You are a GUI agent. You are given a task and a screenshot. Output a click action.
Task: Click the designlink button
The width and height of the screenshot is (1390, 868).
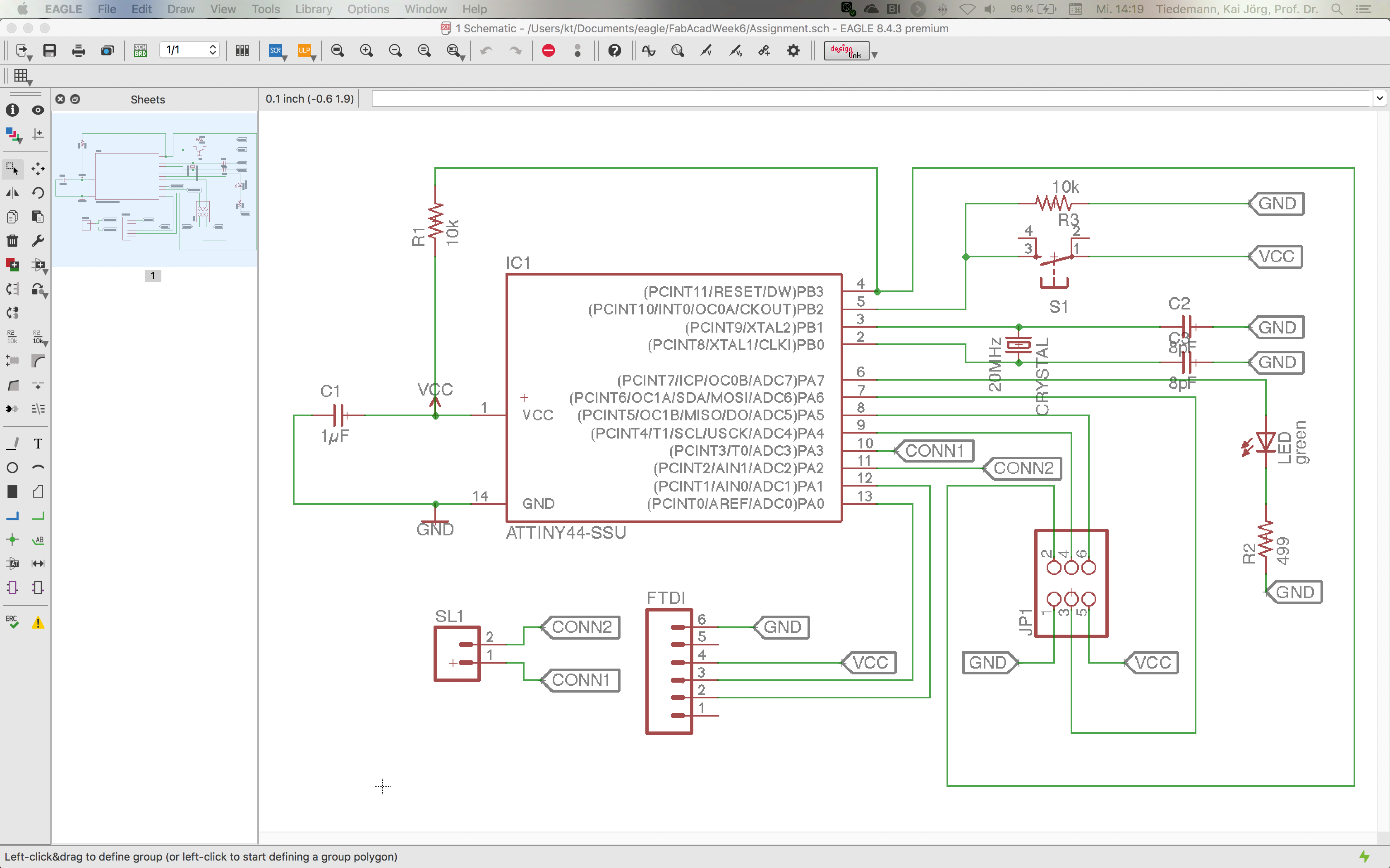point(846,50)
